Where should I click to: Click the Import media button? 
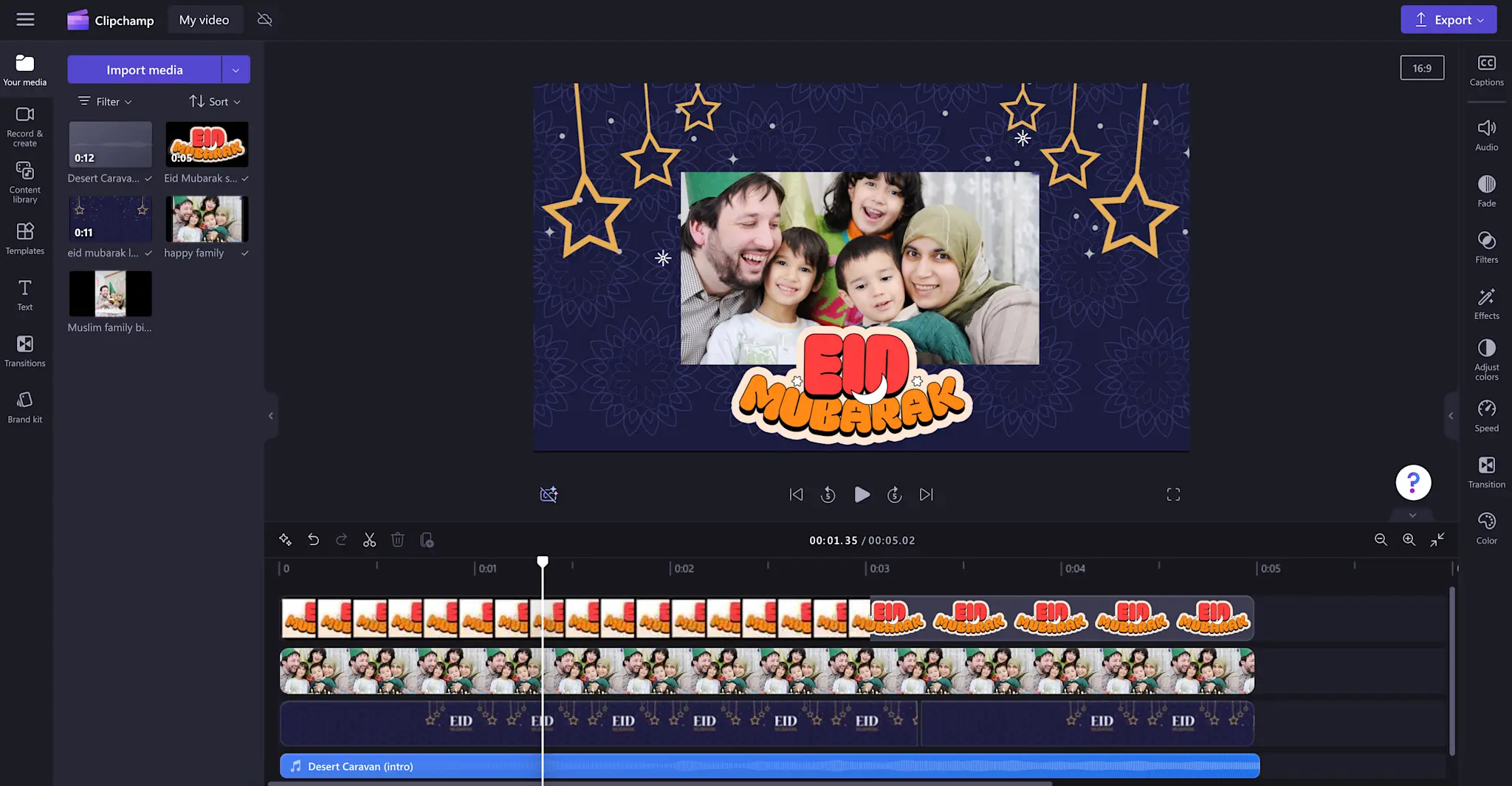tap(144, 69)
